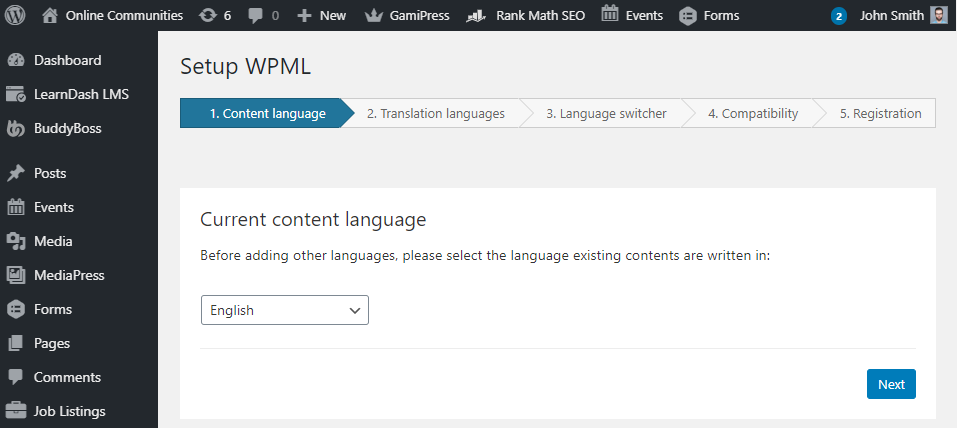Expand the English content language dropdown
Viewport: 957px width, 428px height.
coord(284,310)
